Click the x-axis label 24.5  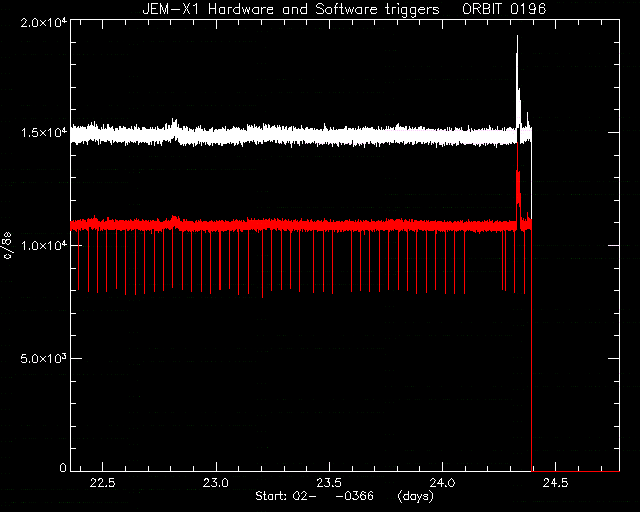[x=556, y=483]
